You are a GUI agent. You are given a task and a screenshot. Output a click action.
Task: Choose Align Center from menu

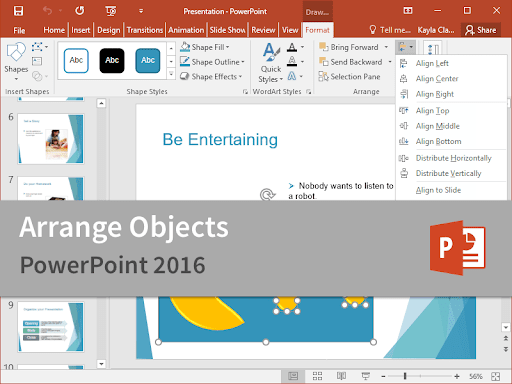(451, 79)
